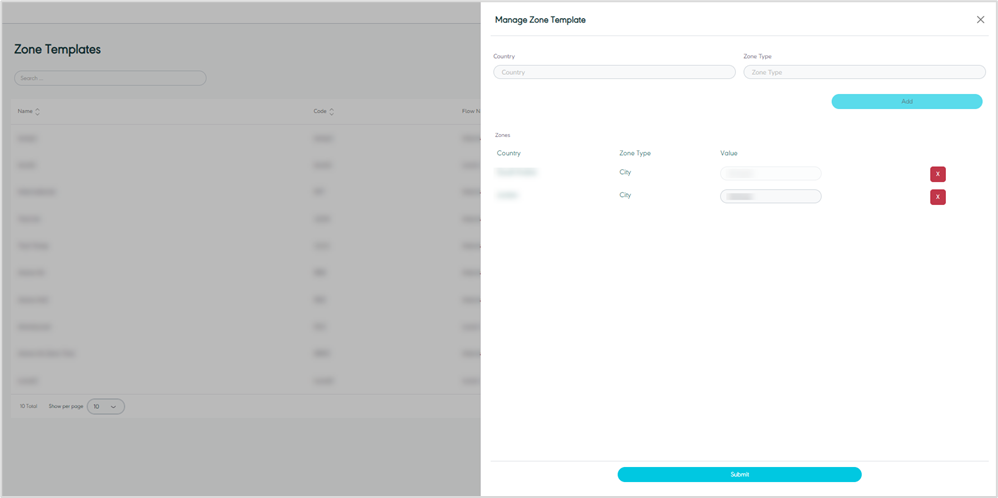Image resolution: width=998 pixels, height=498 pixels.
Task: Click the Zone Templates search box
Action: [110, 78]
